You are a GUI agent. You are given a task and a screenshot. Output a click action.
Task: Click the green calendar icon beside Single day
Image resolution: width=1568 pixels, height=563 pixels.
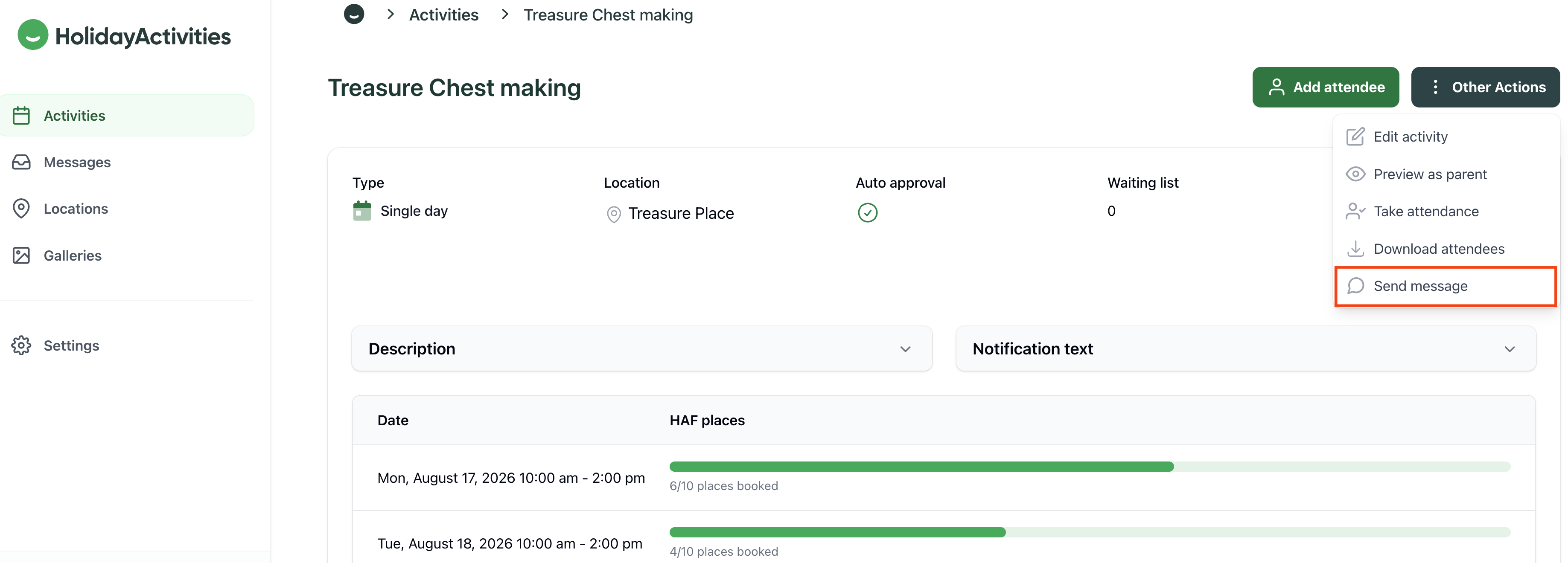pyautogui.click(x=362, y=211)
